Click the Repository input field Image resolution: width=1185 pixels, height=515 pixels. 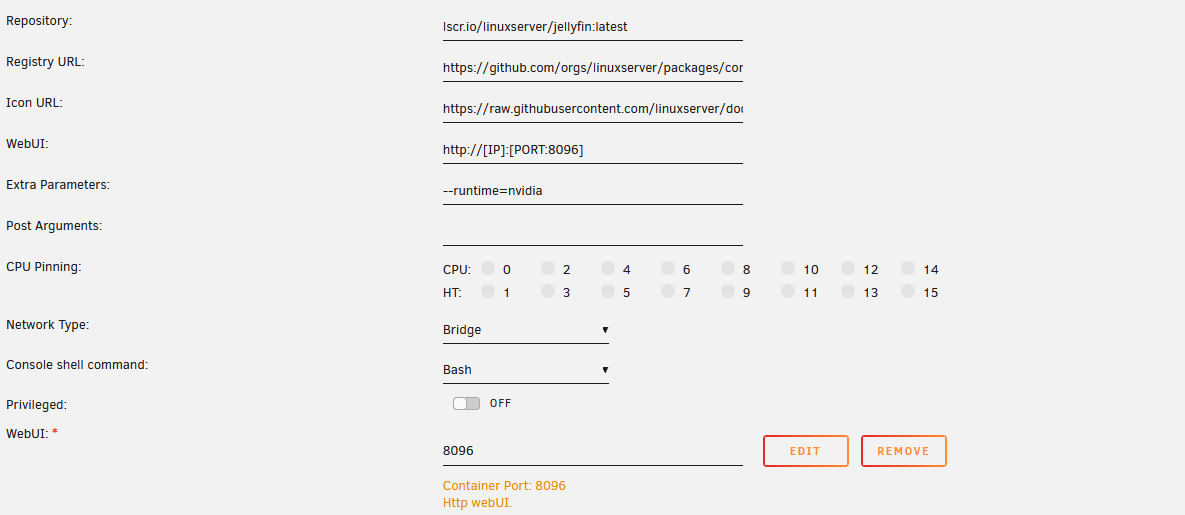(x=592, y=27)
